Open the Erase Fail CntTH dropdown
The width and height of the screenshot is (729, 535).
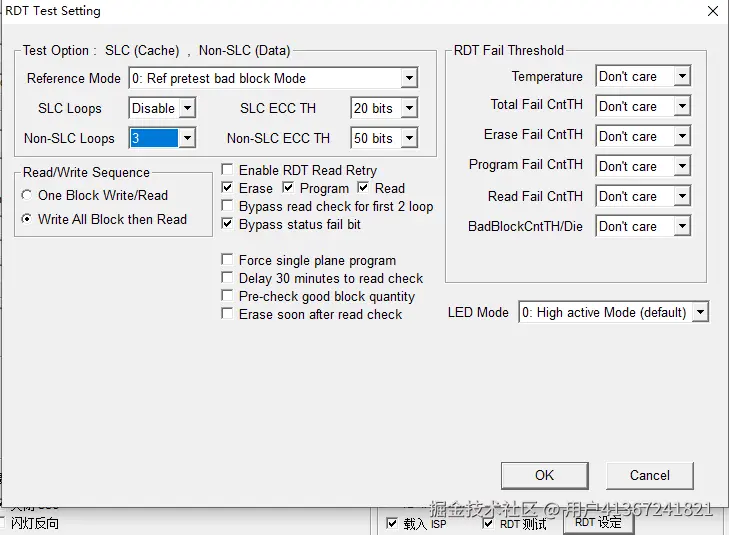click(682, 136)
